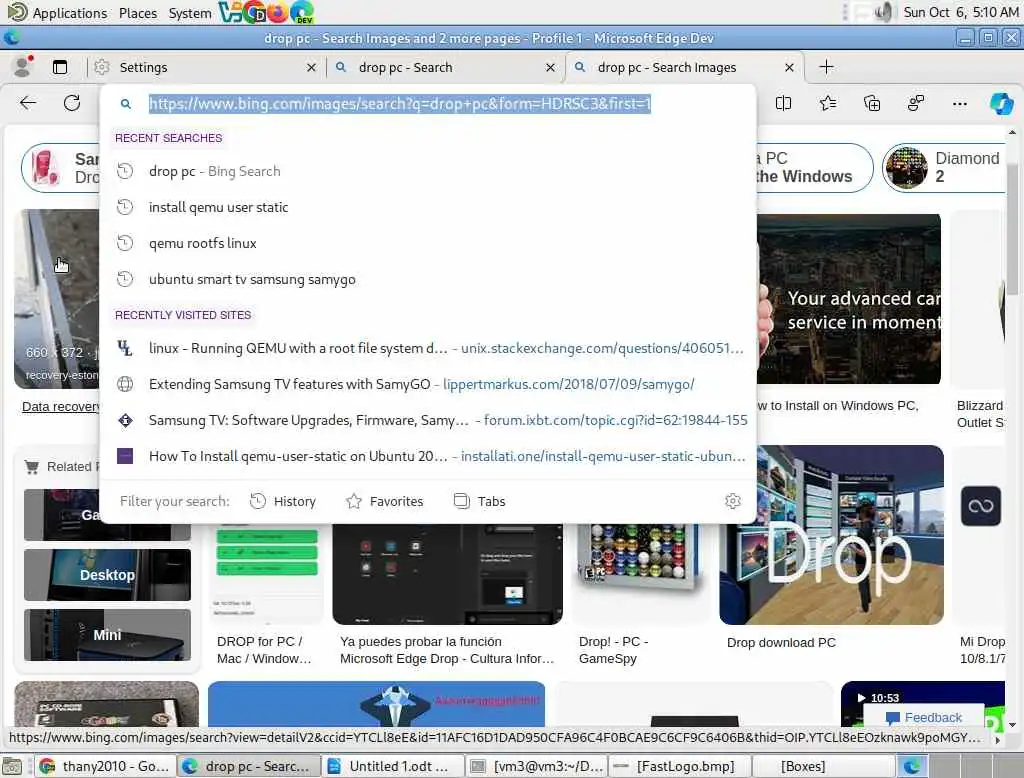Open the volume icon in system tray
Image resolution: width=1024 pixels, height=778 pixels.
pos(883,12)
